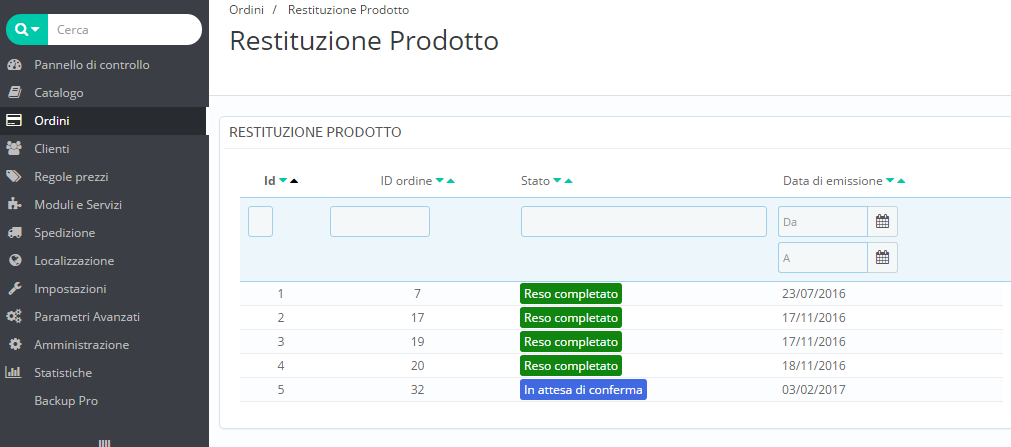The image size is (1011, 447).
Task: Click the Id column header label
Action: pyautogui.click(x=270, y=181)
